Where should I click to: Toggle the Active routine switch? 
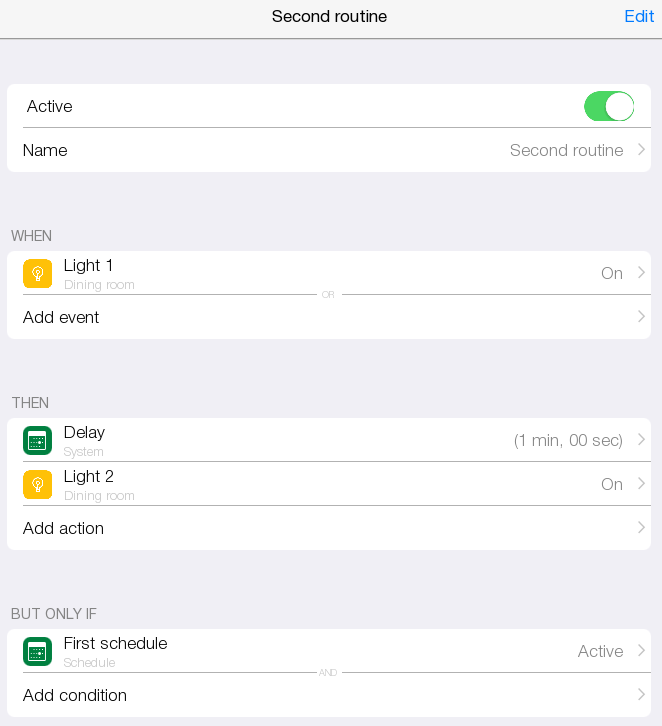tap(609, 106)
